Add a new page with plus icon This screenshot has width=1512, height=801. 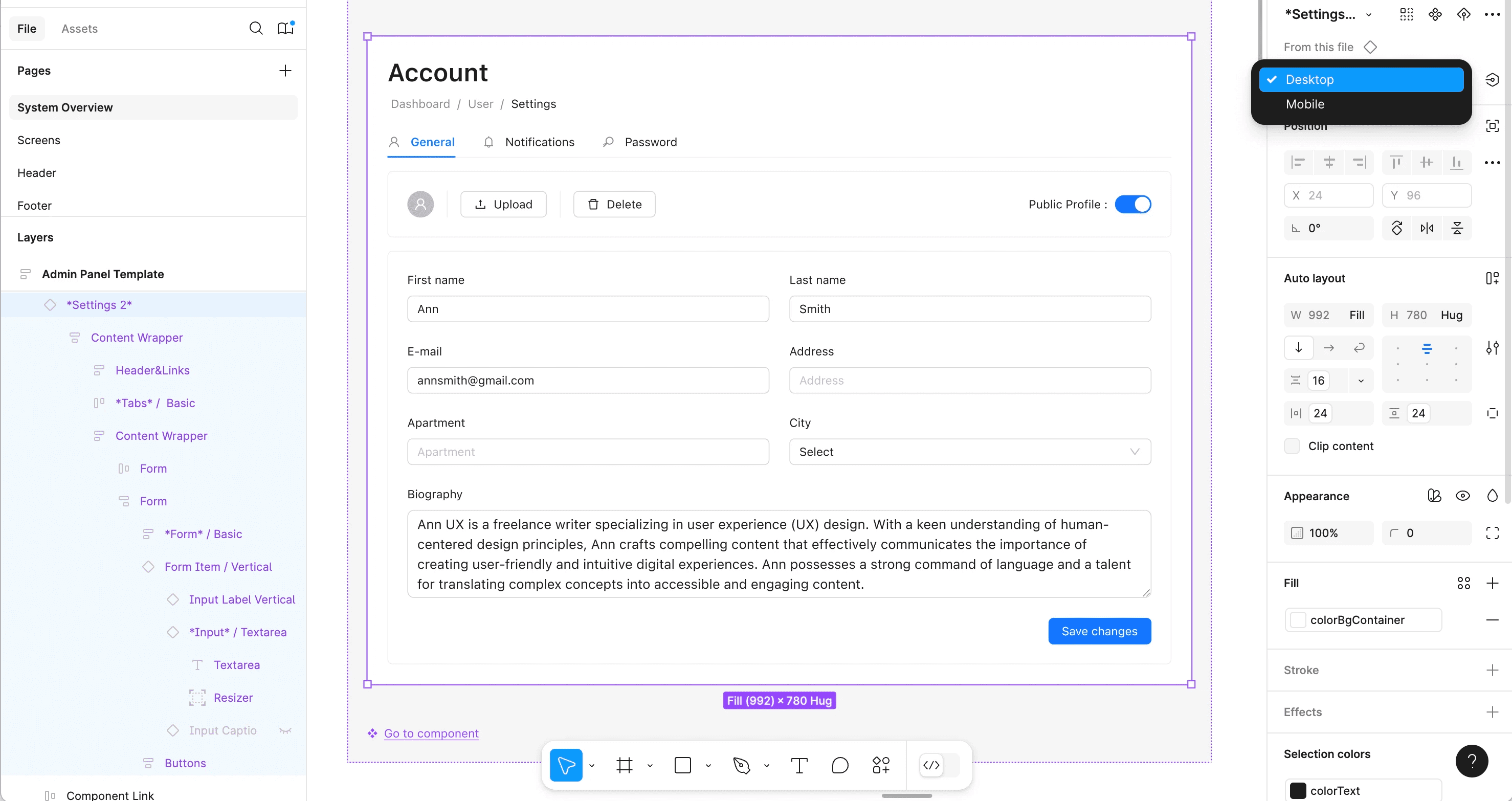pyautogui.click(x=285, y=71)
